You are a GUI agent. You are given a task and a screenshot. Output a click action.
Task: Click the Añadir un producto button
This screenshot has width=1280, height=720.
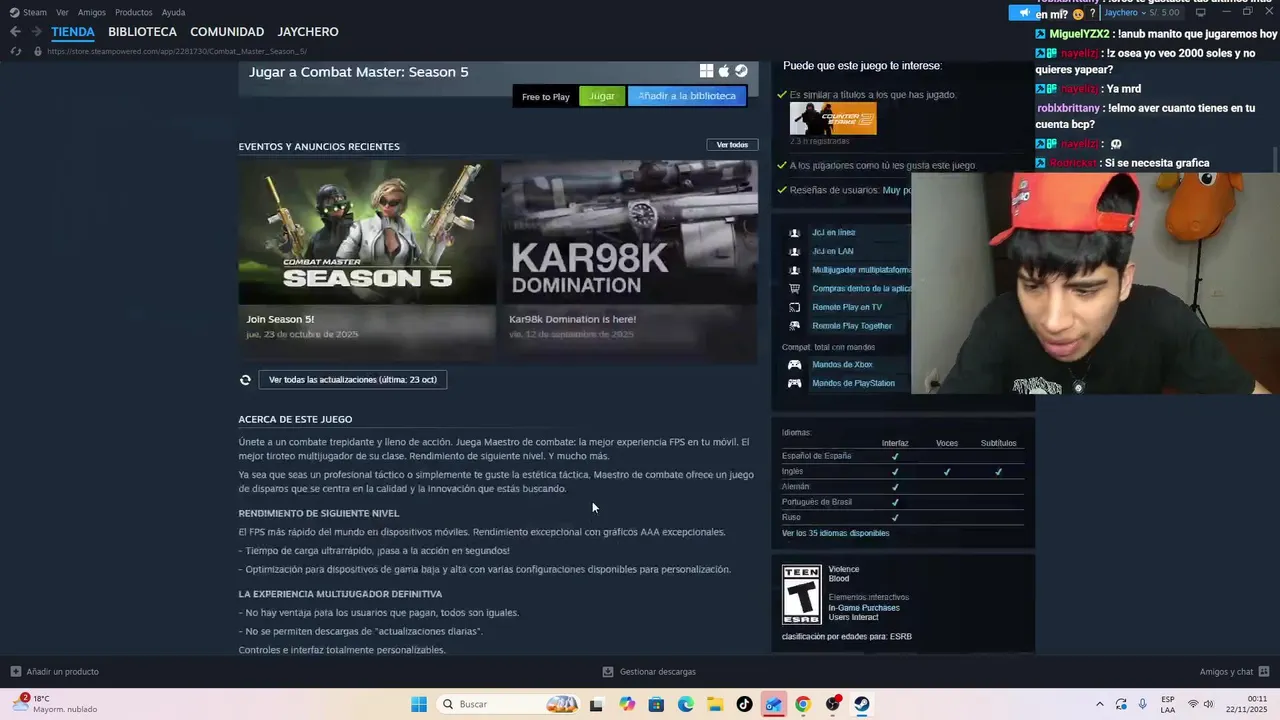tap(54, 672)
